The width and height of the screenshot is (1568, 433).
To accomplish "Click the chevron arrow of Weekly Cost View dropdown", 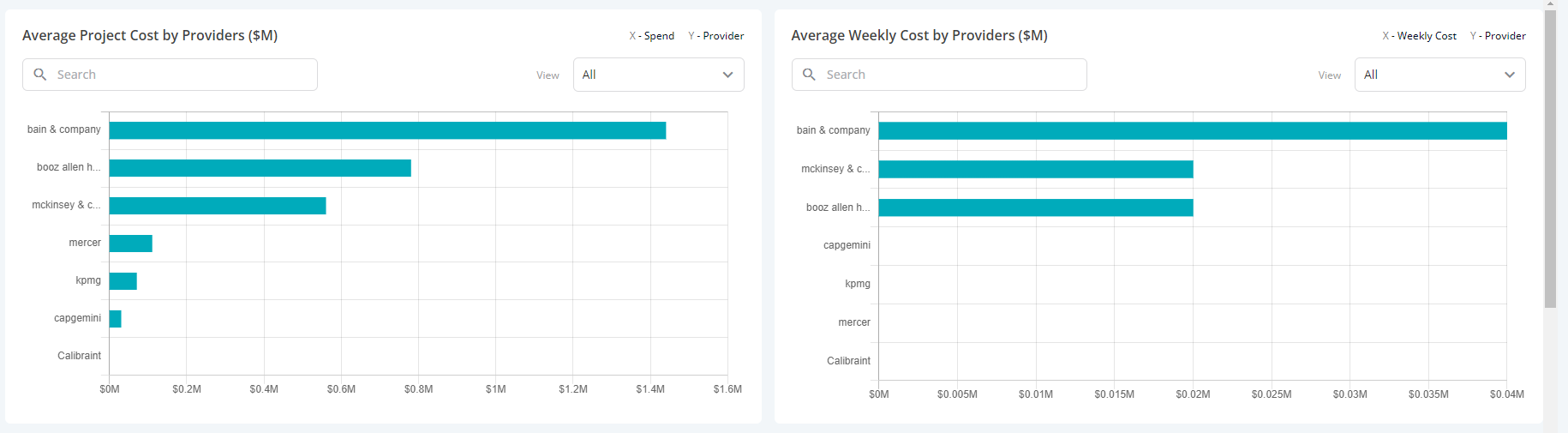I will [x=1510, y=75].
